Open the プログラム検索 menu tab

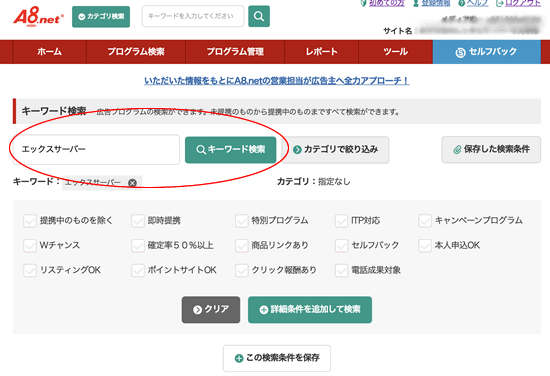tap(136, 52)
